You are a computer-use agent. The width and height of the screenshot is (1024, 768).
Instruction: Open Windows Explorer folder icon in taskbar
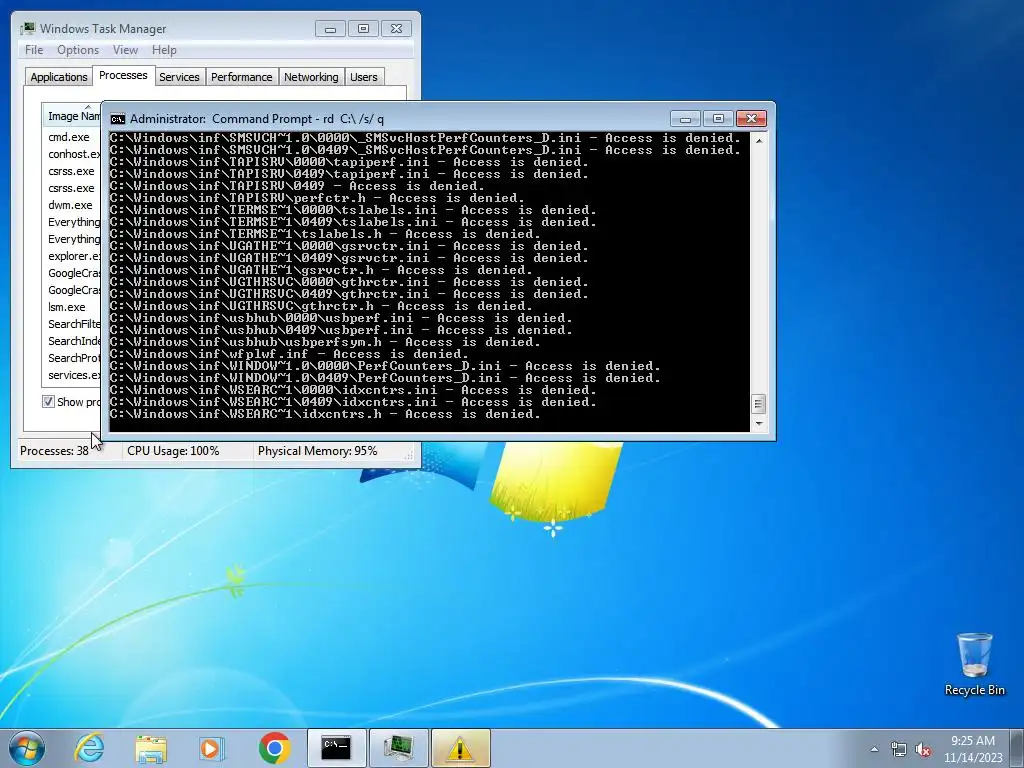click(x=151, y=749)
